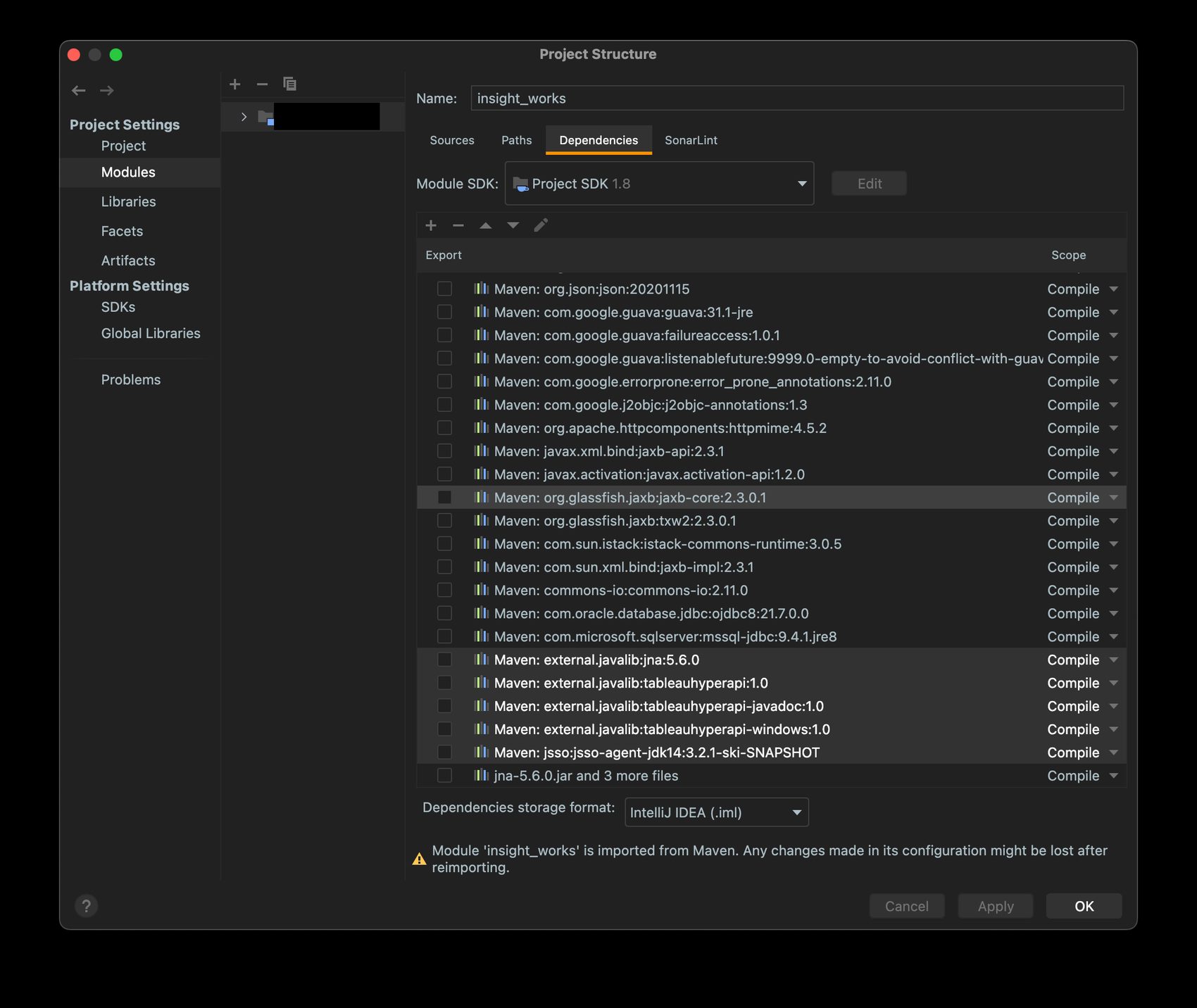Check export box for org.json:json:20201115
The image size is (1197, 1008).
(444, 289)
